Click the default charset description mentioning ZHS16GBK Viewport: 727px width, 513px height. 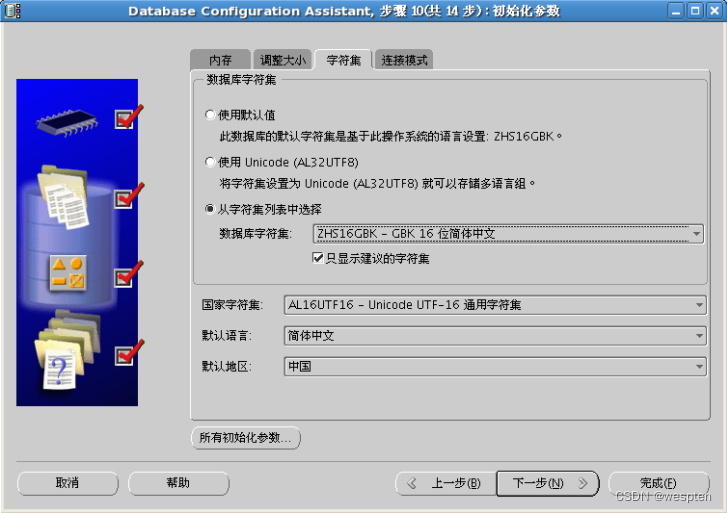391,136
